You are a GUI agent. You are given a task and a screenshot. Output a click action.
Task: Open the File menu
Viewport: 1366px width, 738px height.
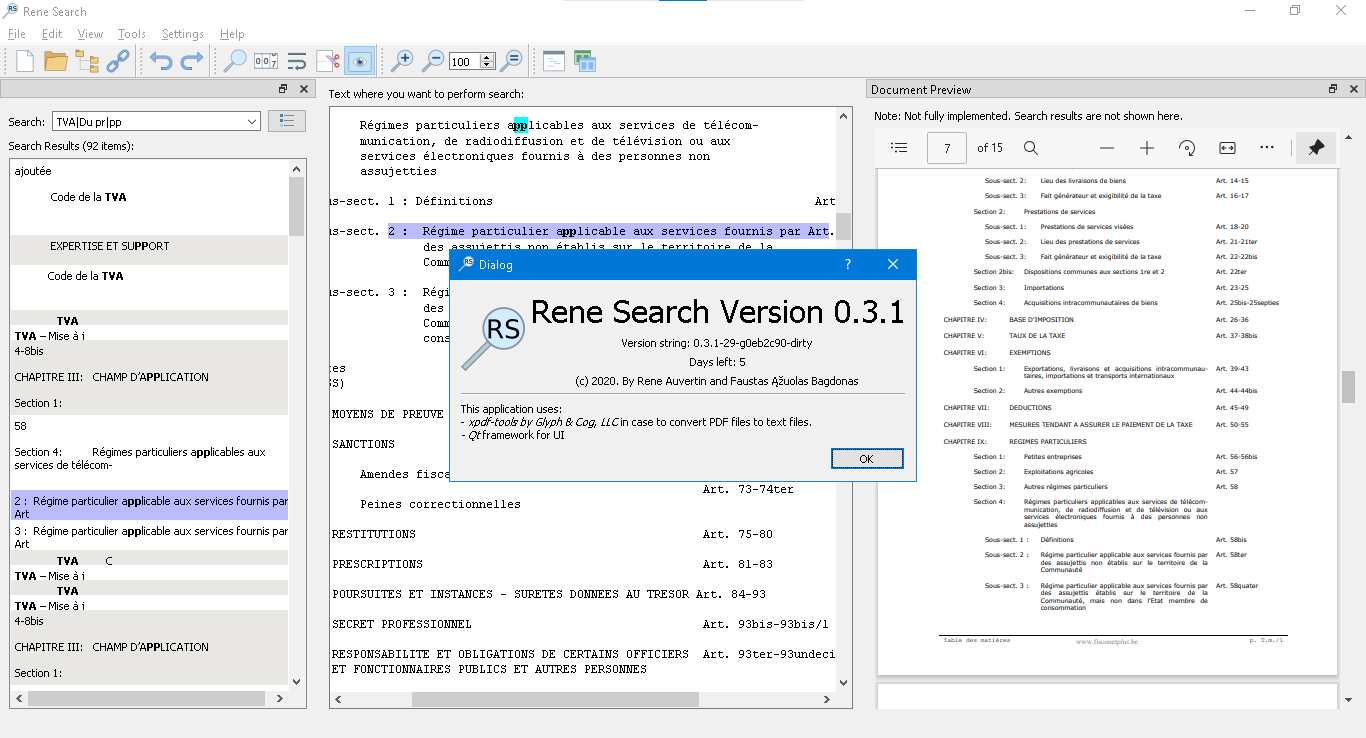coord(17,34)
